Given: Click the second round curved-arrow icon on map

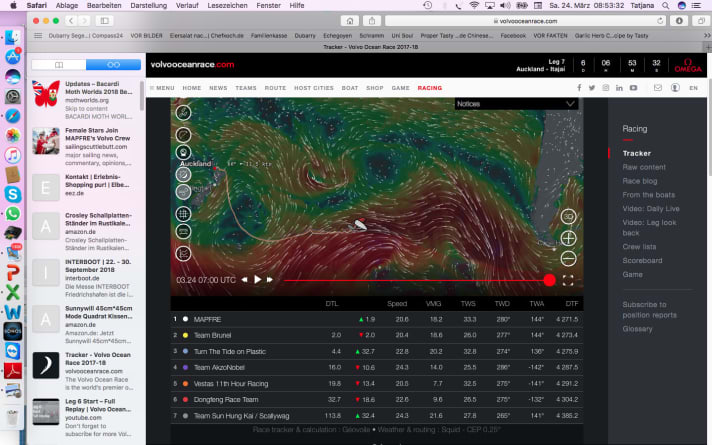Looking at the screenshot, I should pos(183,135).
